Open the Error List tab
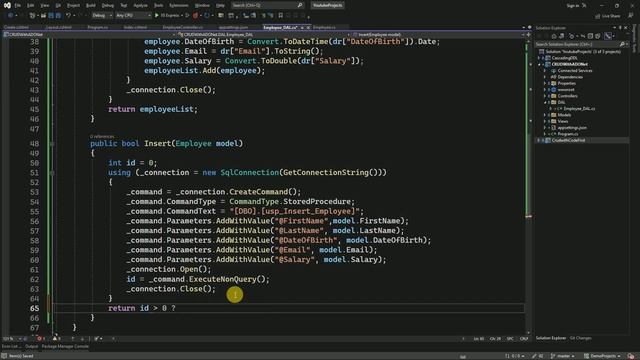 click(11, 347)
